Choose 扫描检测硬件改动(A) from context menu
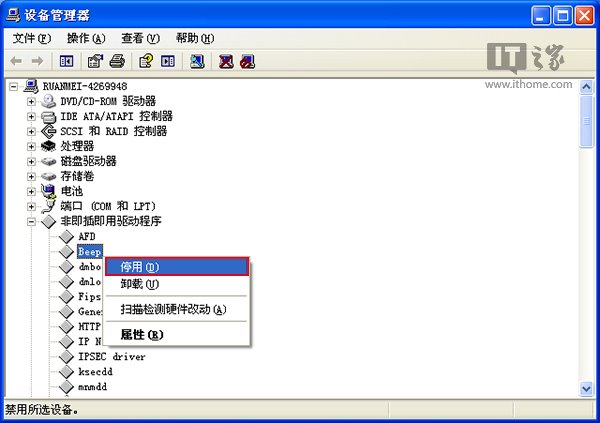This screenshot has height=423, width=600. [177, 309]
